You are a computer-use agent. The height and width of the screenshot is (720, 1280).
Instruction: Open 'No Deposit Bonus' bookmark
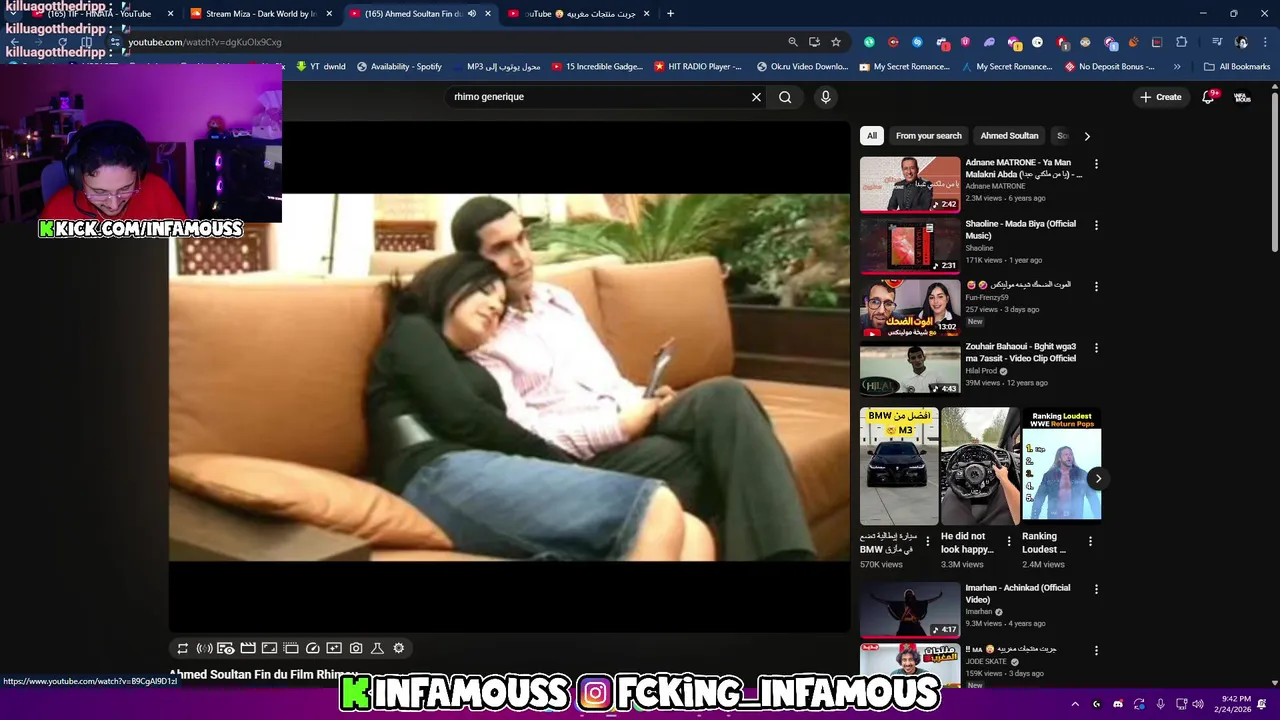(x=1110, y=67)
